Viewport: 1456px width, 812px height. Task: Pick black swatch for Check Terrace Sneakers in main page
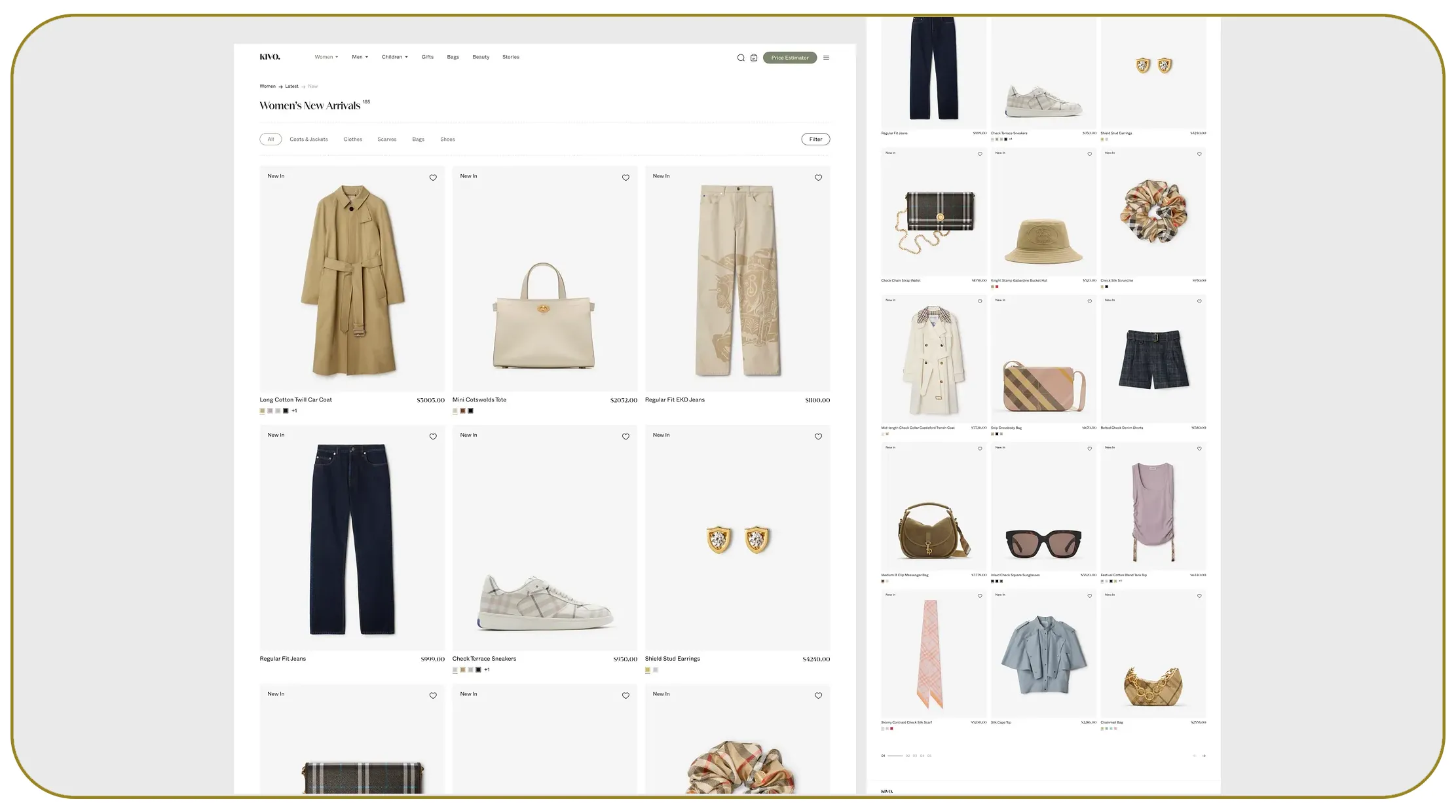click(478, 670)
